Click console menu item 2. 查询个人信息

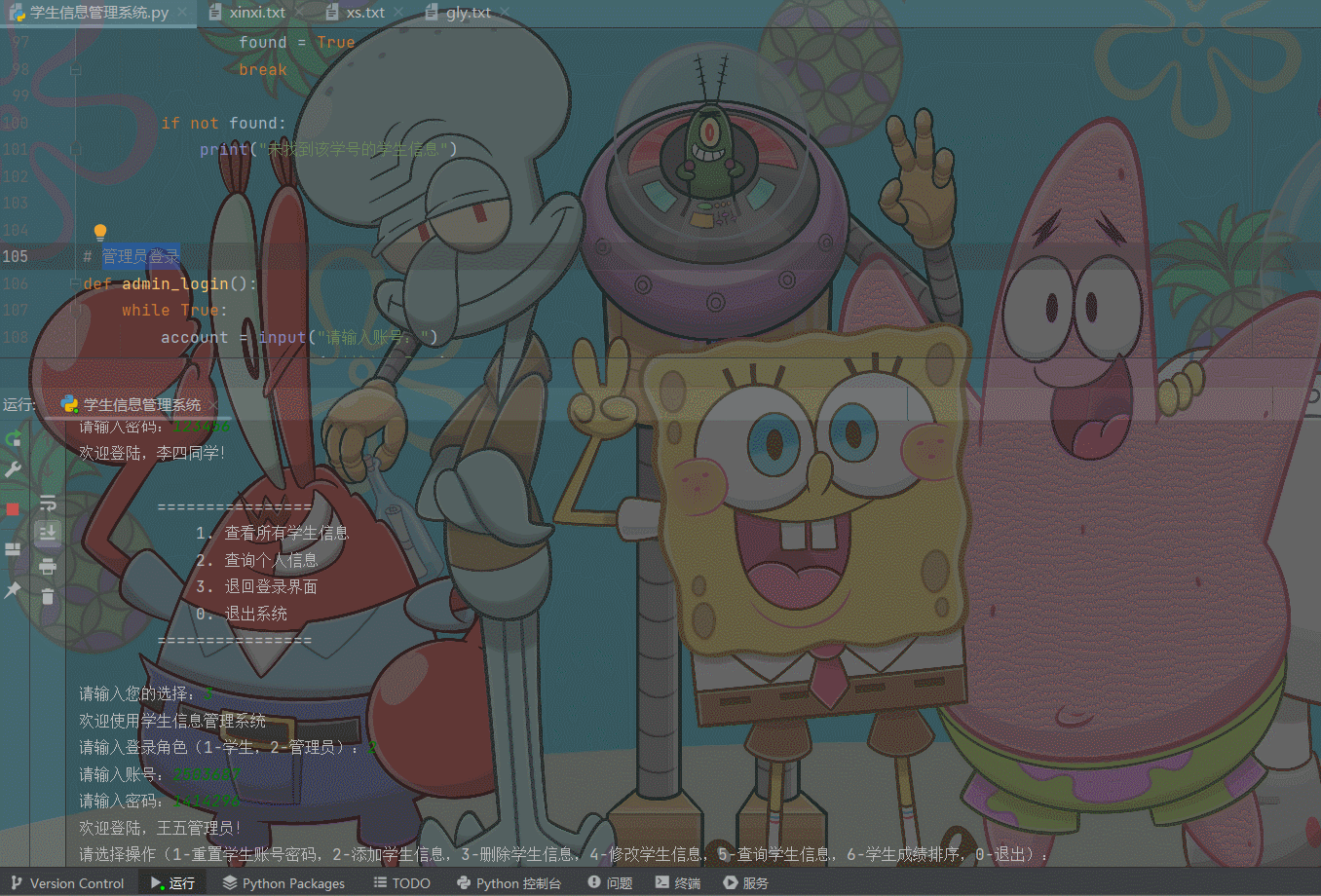click(256, 560)
